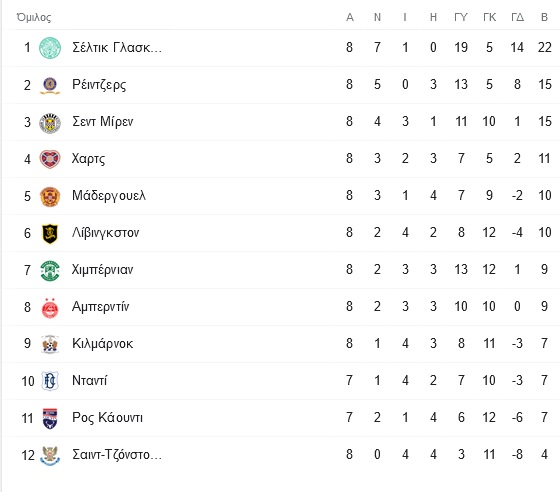This screenshot has height=492, width=560.
Task: Click the Ross County crest
Action: [50, 418]
